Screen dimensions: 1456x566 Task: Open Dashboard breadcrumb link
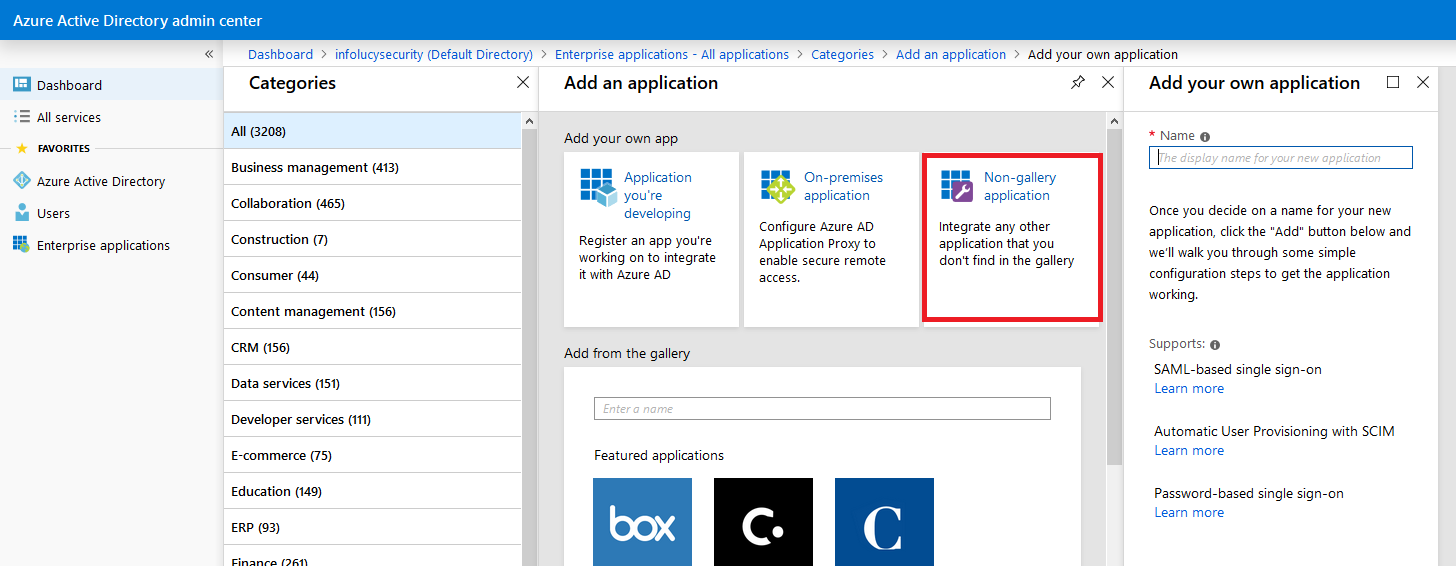pos(280,55)
